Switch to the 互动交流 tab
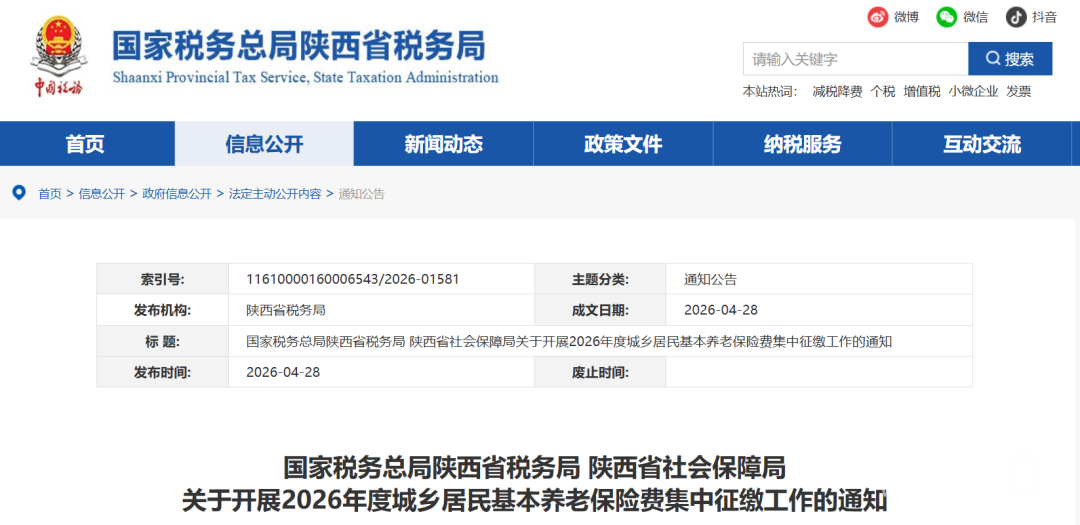Image resolution: width=1080 pixels, height=525 pixels. [x=982, y=144]
